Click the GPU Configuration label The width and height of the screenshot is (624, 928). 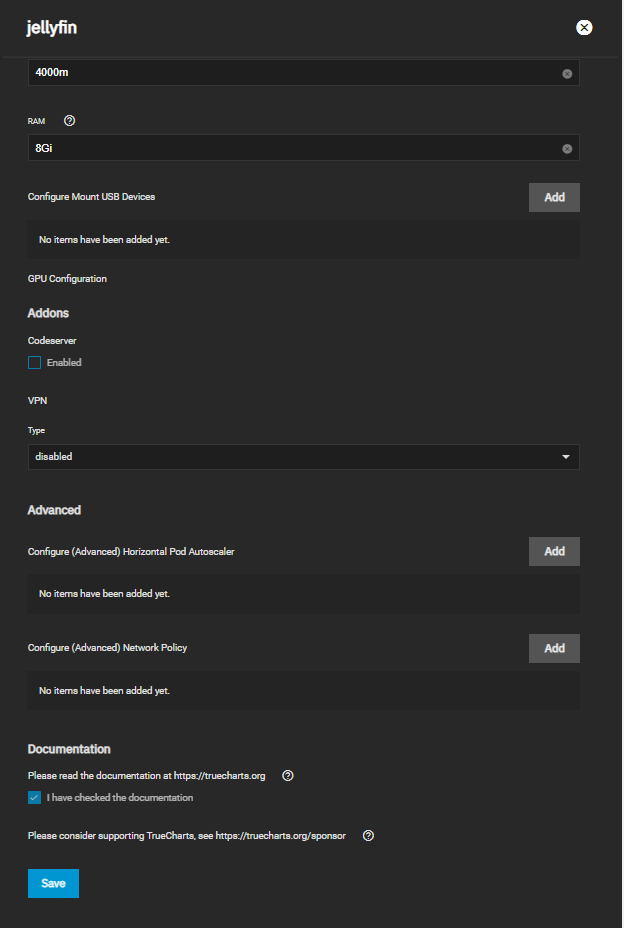67,279
